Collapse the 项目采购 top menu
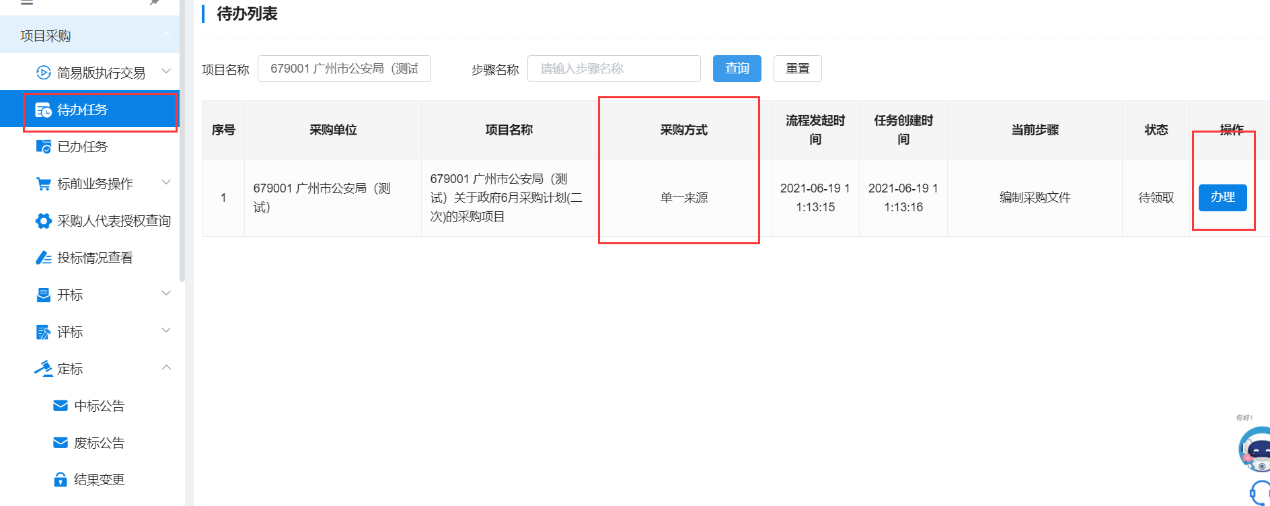The height and width of the screenshot is (506, 1270). pyautogui.click(x=166, y=35)
